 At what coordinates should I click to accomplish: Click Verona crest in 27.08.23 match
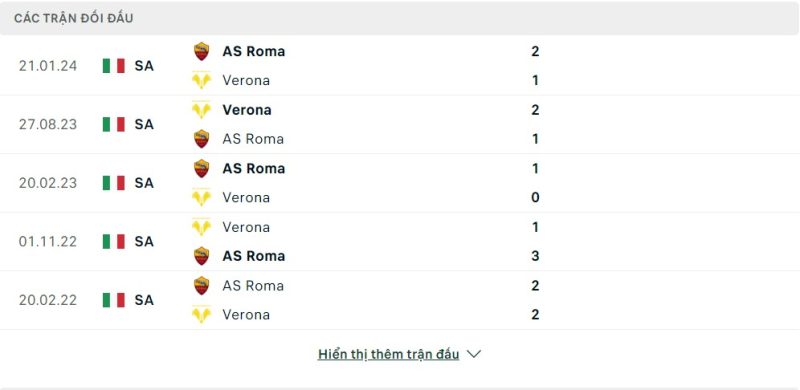(x=202, y=110)
